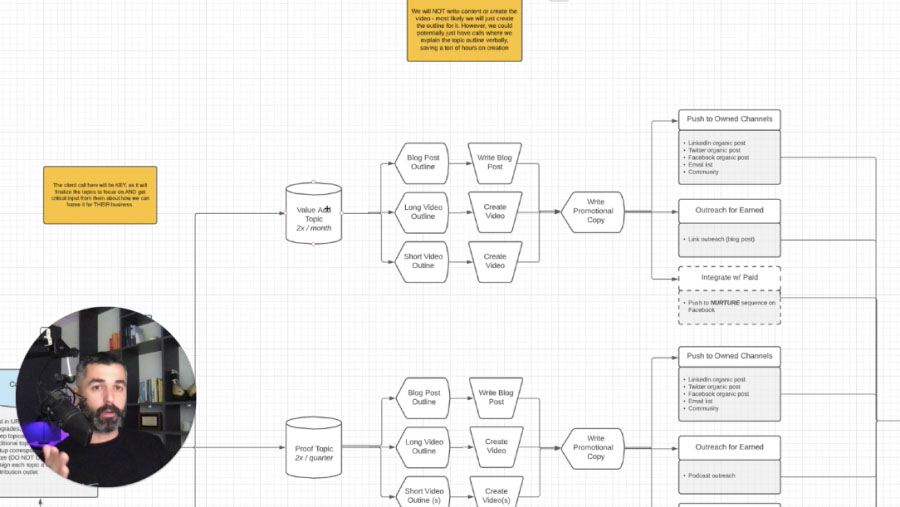Image resolution: width=900 pixels, height=507 pixels.
Task: Click 'Facebook organic post' in the Value Add channel list
Action: [x=718, y=157]
